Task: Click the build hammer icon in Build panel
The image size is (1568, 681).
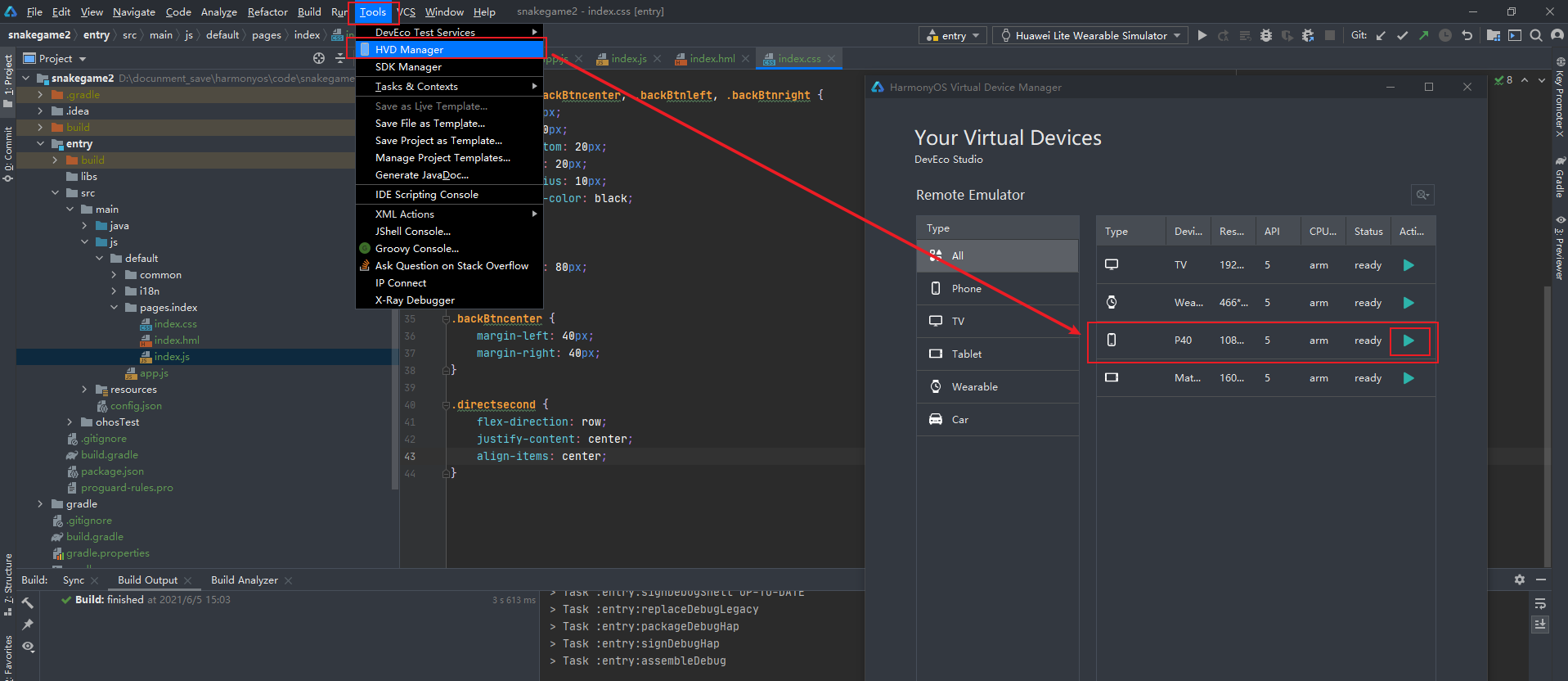Action: pos(28,602)
